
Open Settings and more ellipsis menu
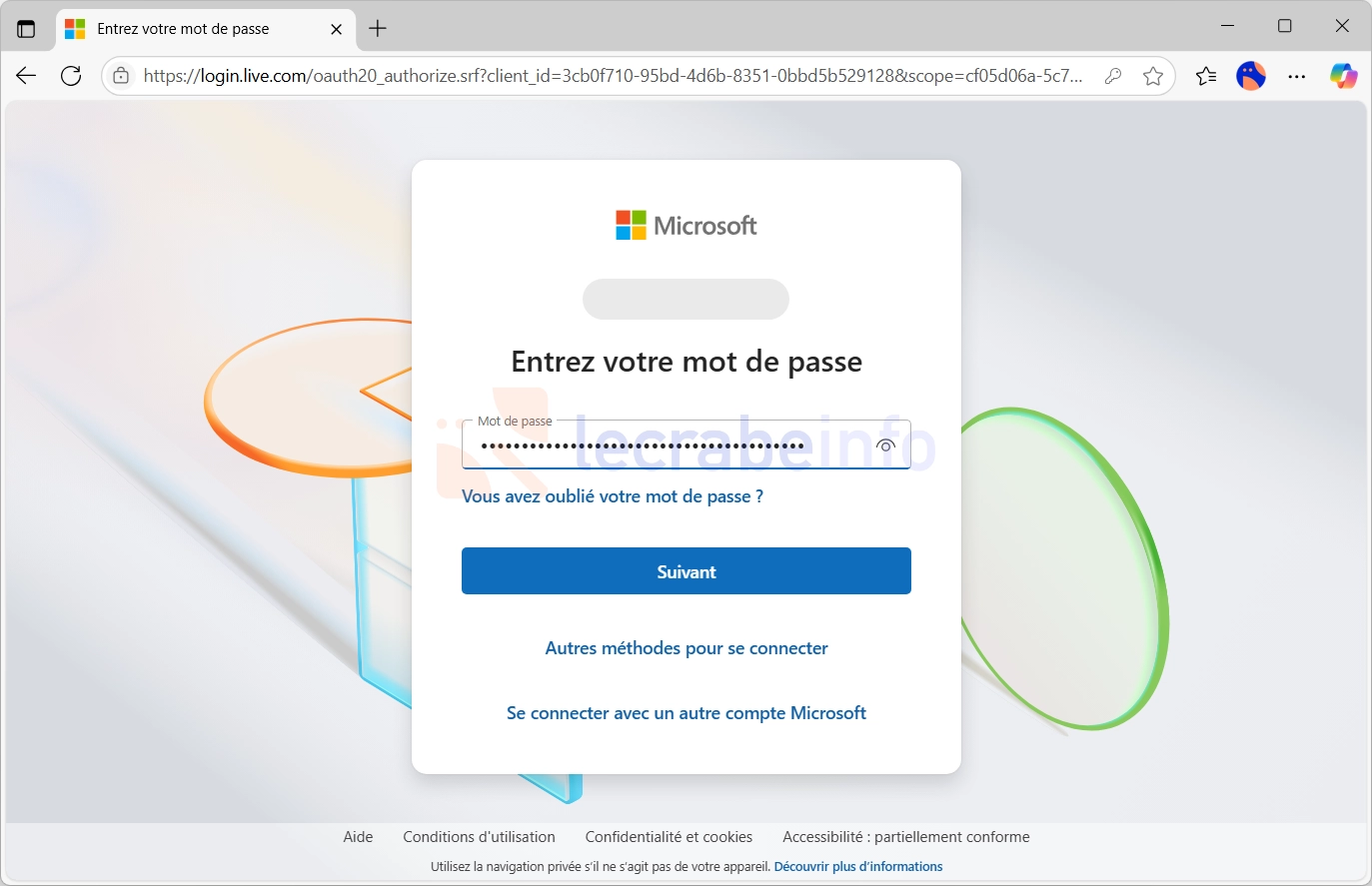(x=1297, y=76)
